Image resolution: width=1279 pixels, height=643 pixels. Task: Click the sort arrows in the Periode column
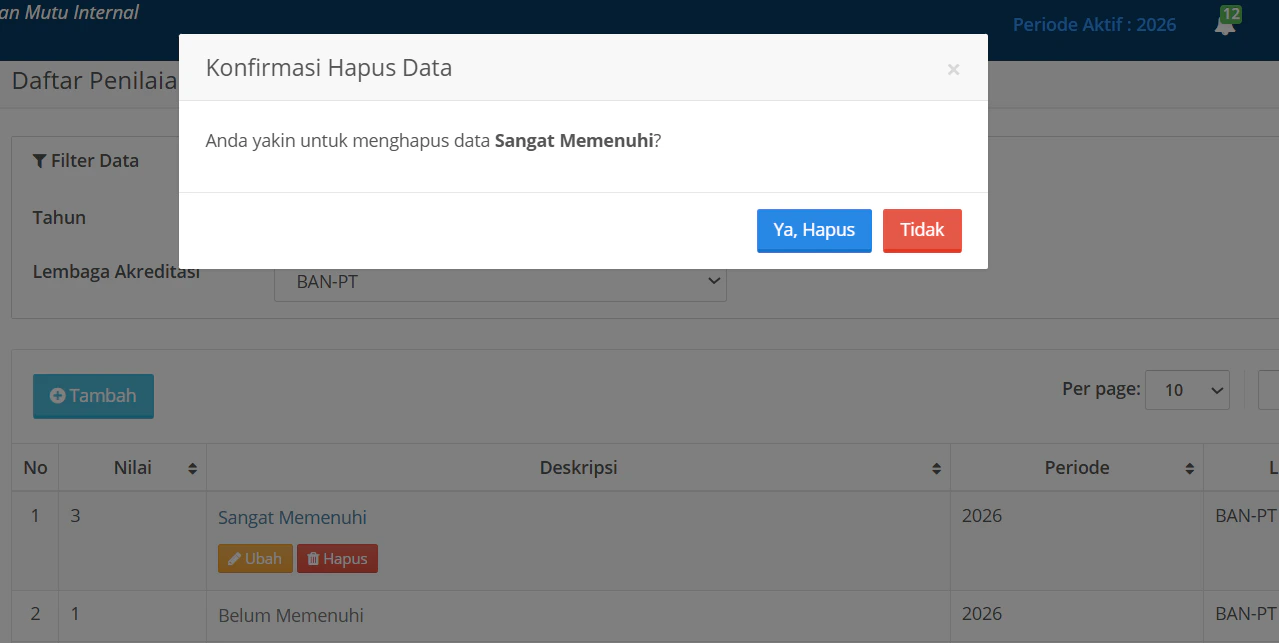1189,467
